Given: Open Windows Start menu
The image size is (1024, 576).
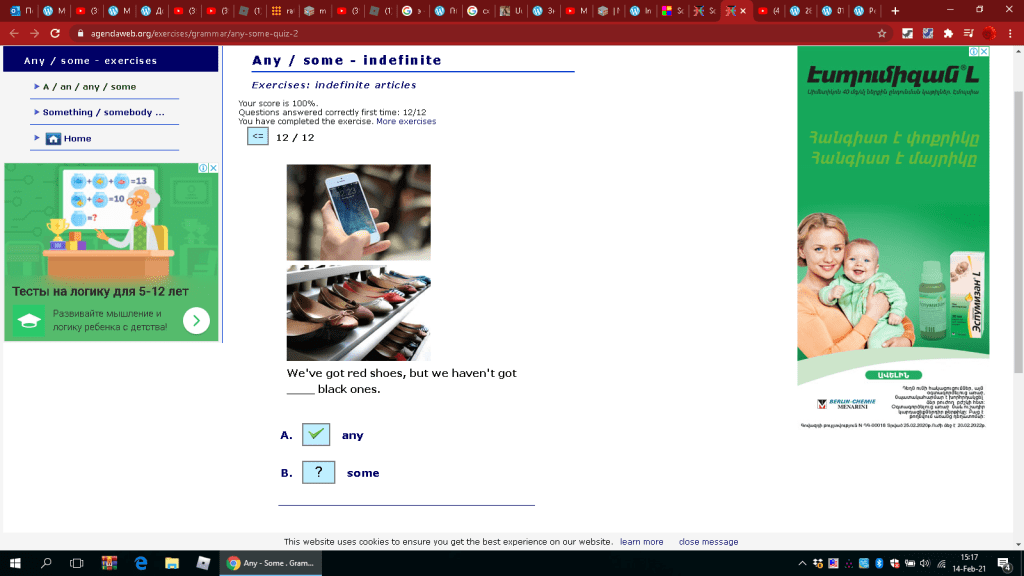Looking at the screenshot, I should 16,563.
